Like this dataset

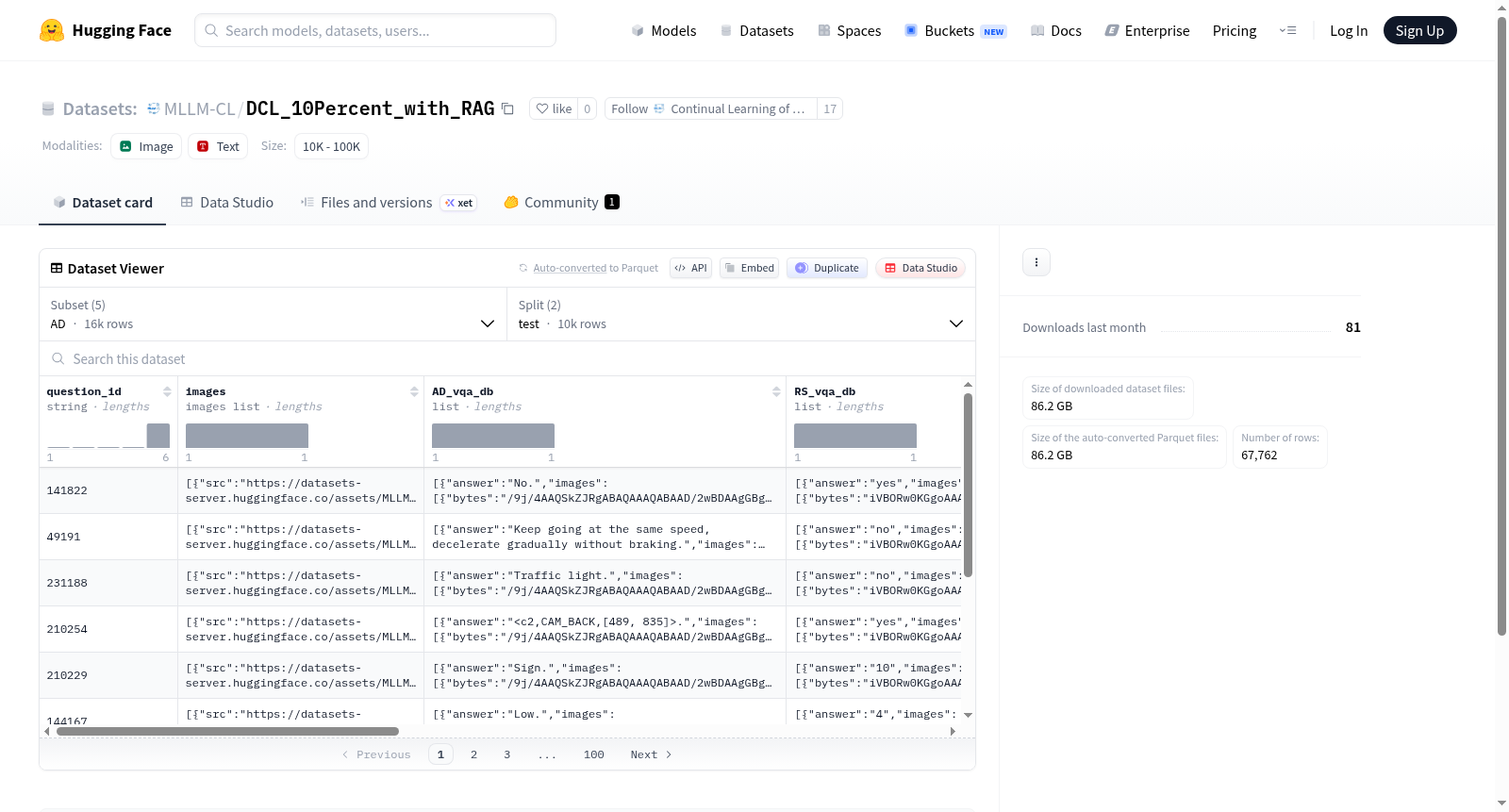(x=554, y=108)
